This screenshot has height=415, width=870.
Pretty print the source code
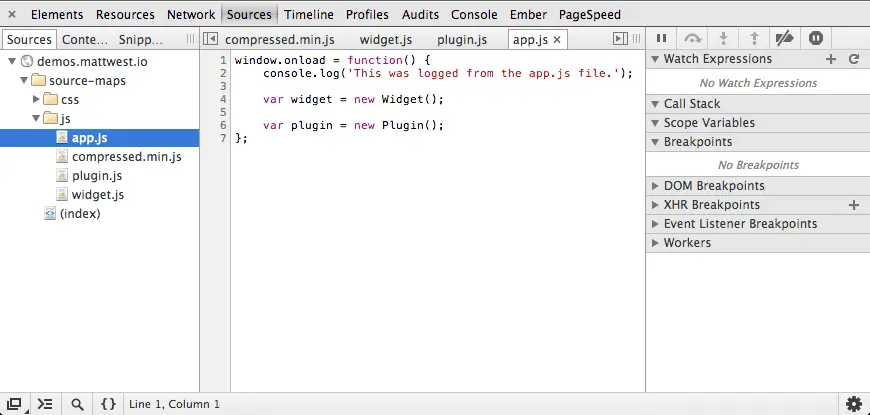[x=109, y=404]
